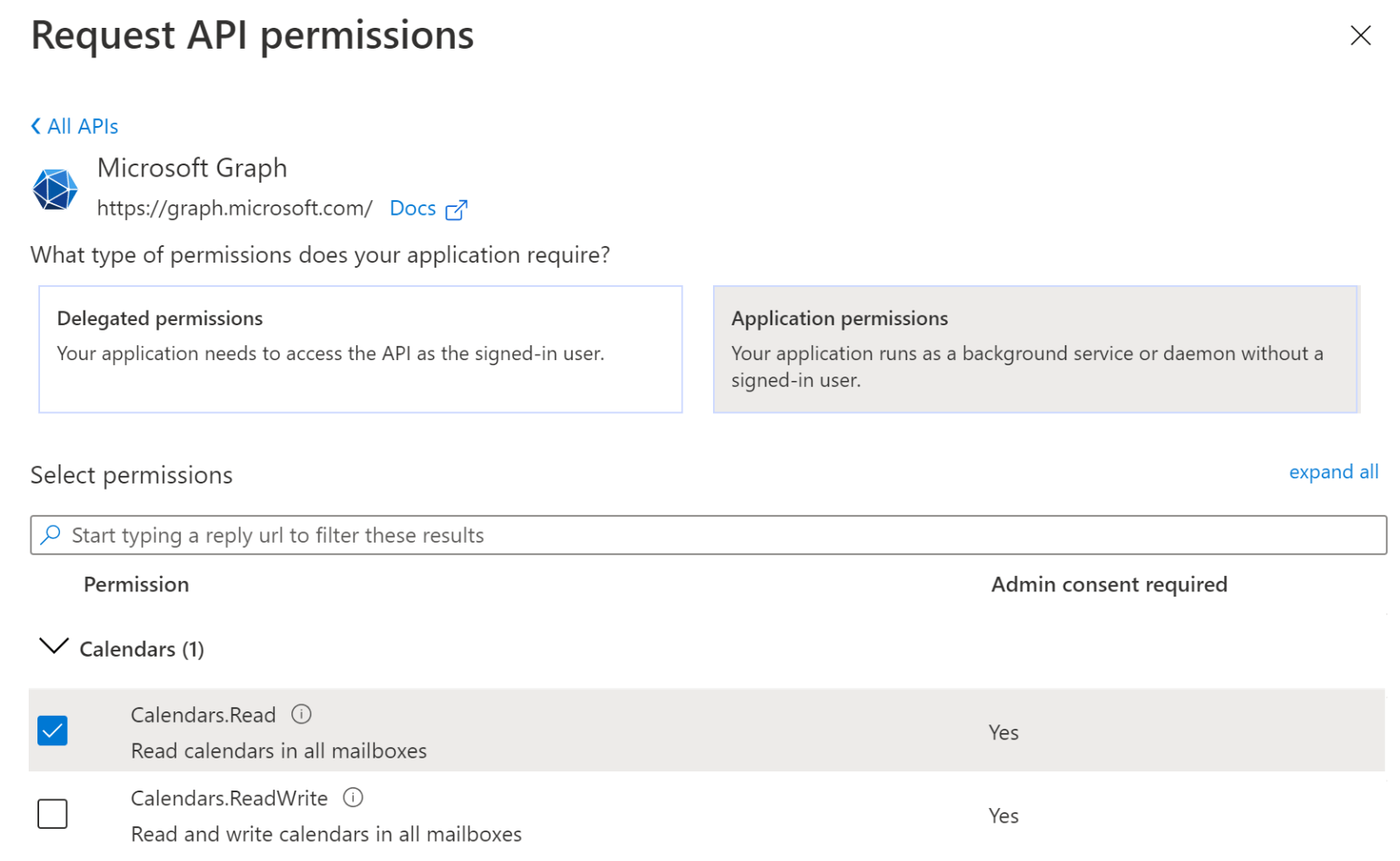
Task: Select the Calendars.ReadWrite permission row
Action: coord(230,798)
